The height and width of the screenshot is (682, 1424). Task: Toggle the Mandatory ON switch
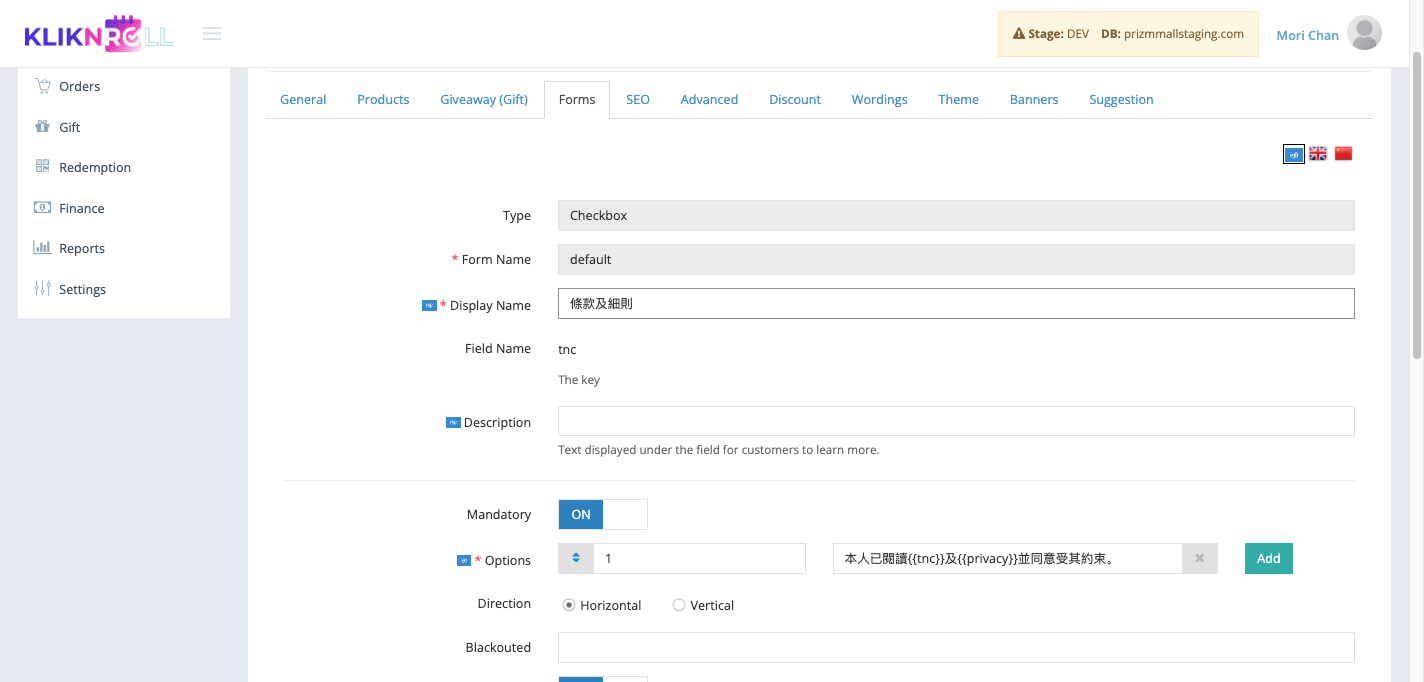pyautogui.click(x=603, y=514)
